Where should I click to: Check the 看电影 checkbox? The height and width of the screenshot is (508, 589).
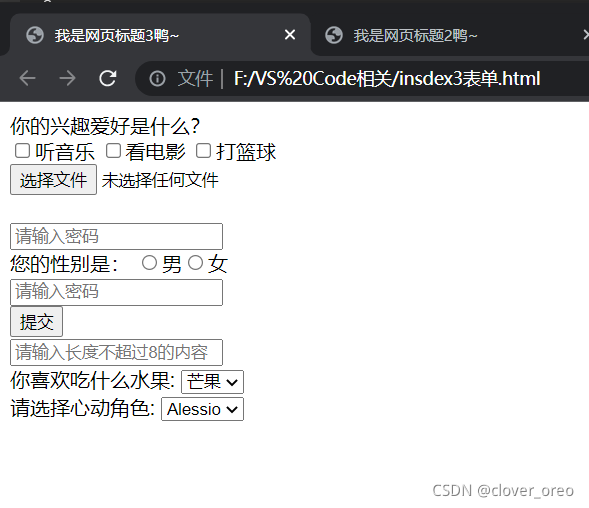point(113,151)
